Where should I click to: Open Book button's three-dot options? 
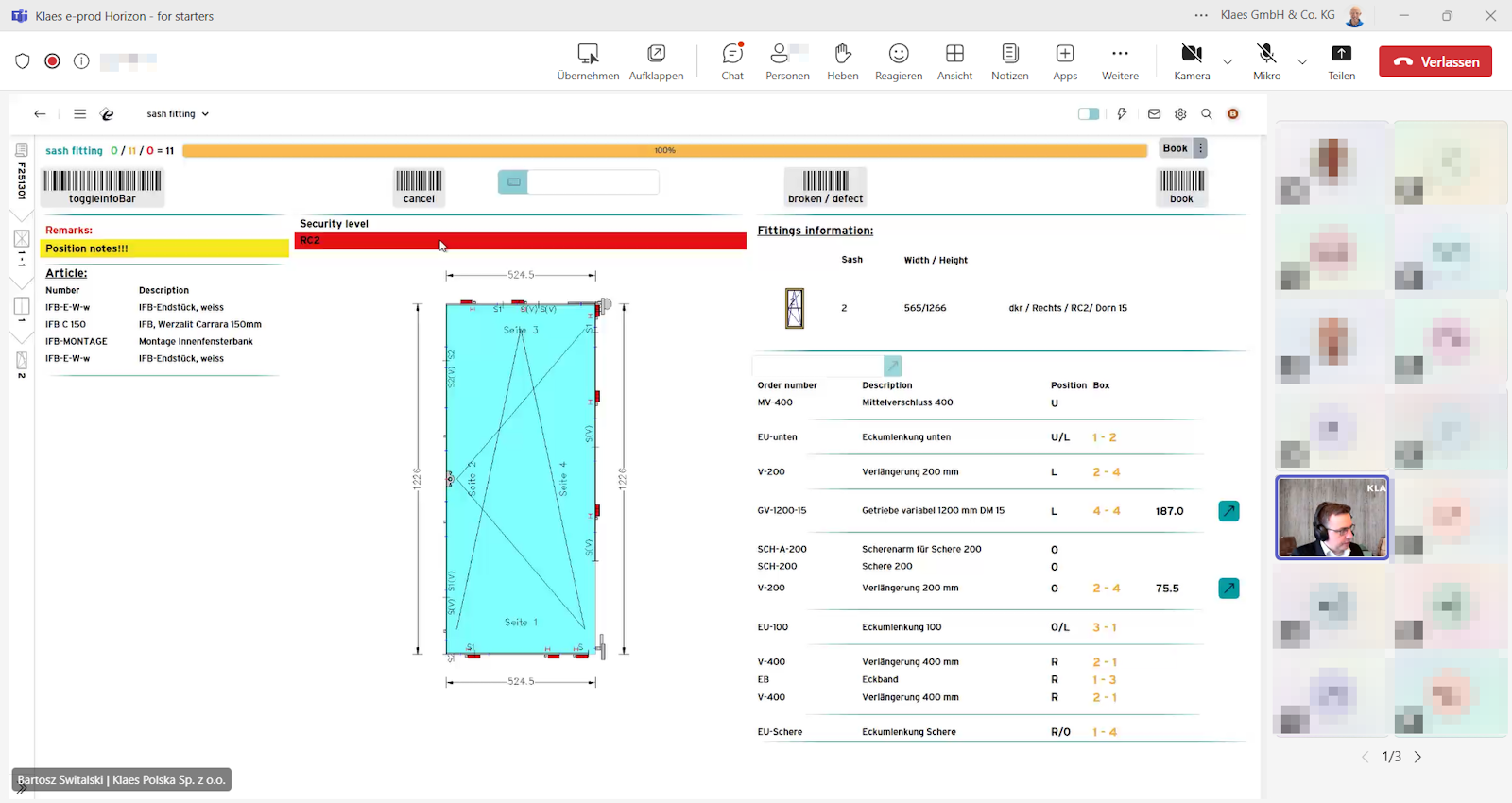[x=1200, y=148]
